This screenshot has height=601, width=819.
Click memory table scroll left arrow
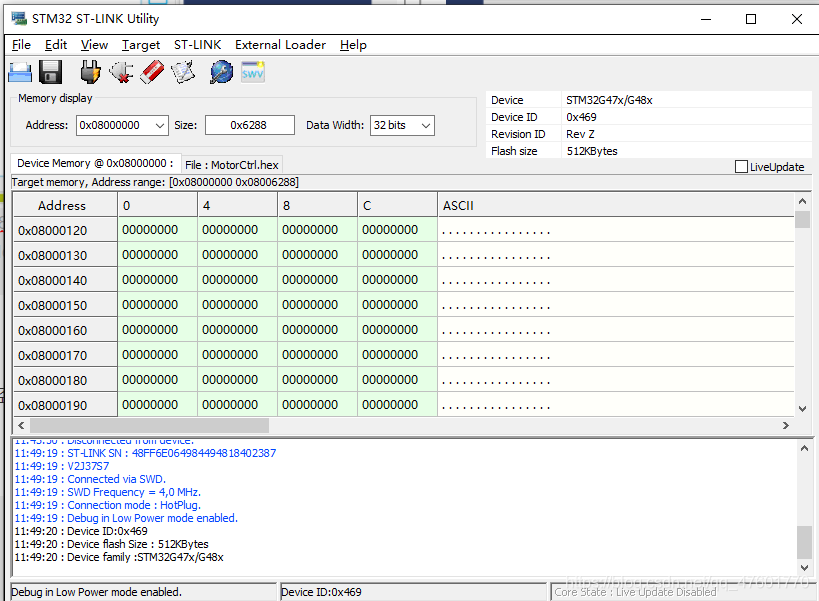pyautogui.click(x=21, y=426)
